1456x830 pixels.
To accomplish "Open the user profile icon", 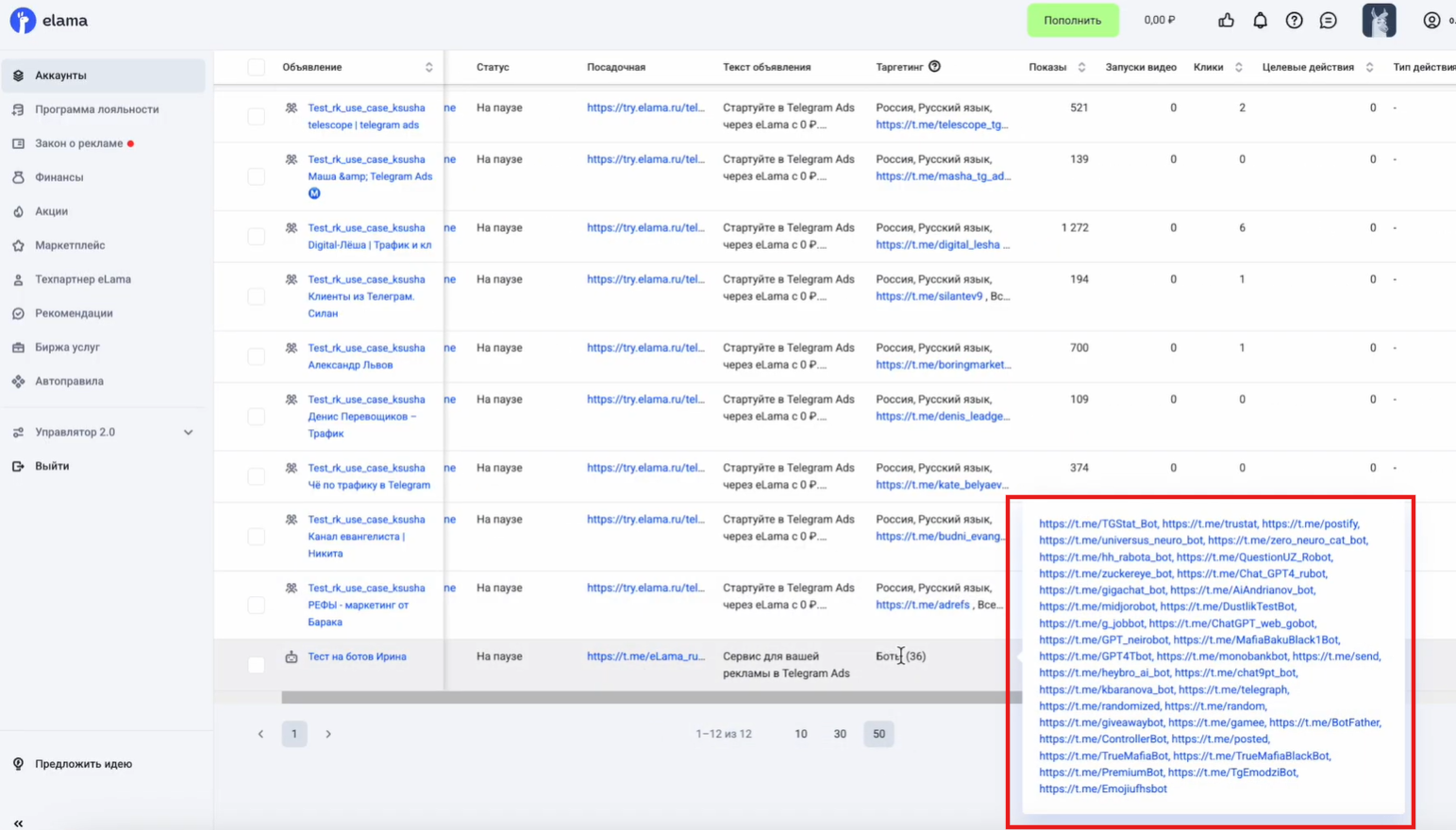I will [1431, 20].
